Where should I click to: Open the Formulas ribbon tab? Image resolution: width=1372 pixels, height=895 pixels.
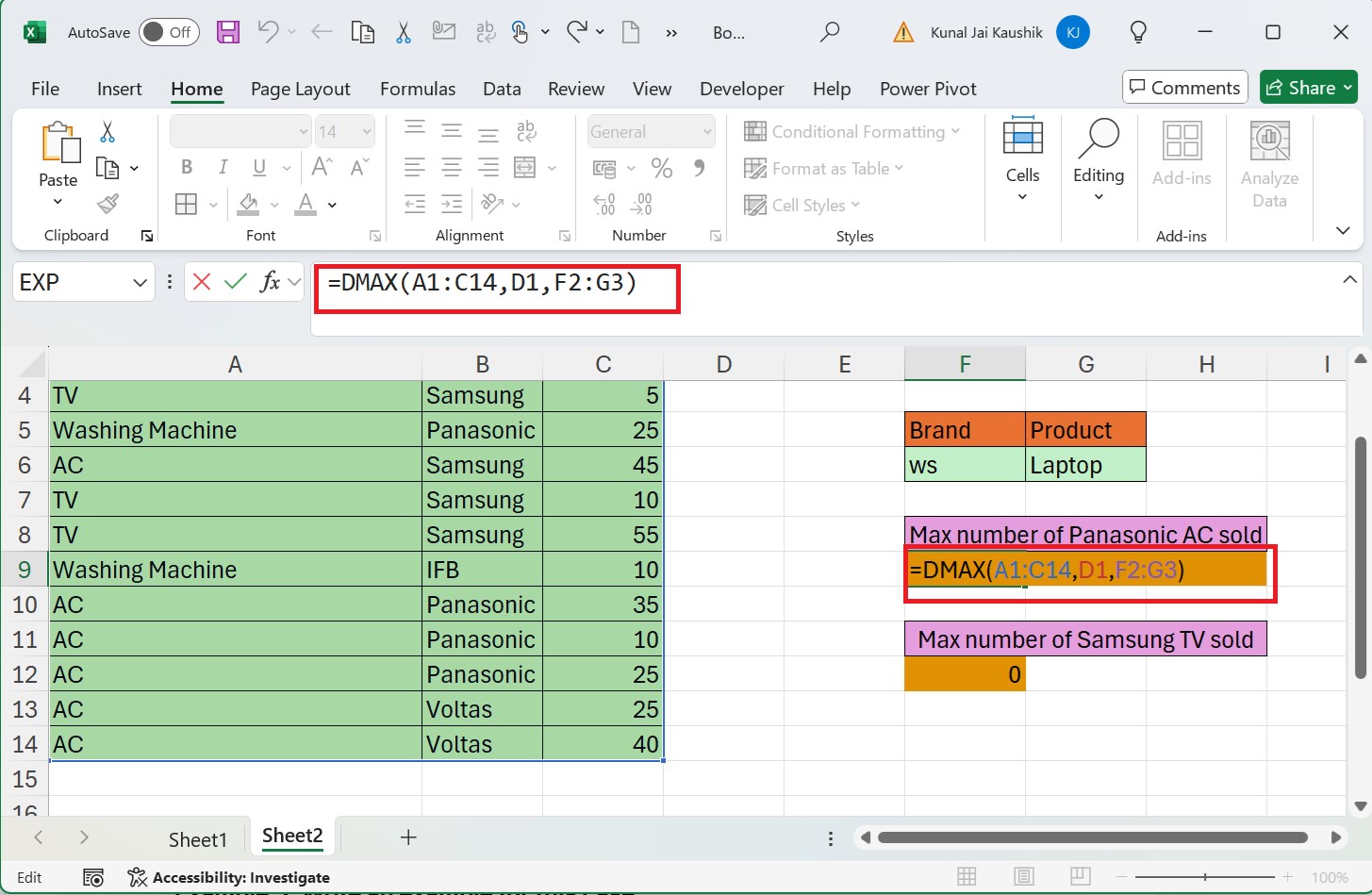point(418,89)
